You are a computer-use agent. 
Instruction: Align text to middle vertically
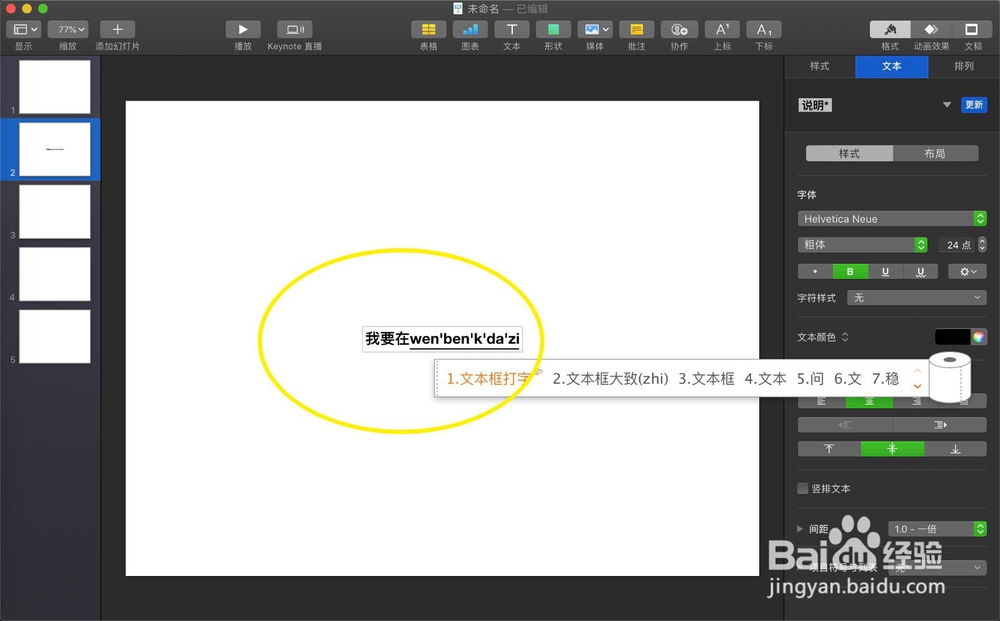coord(892,449)
